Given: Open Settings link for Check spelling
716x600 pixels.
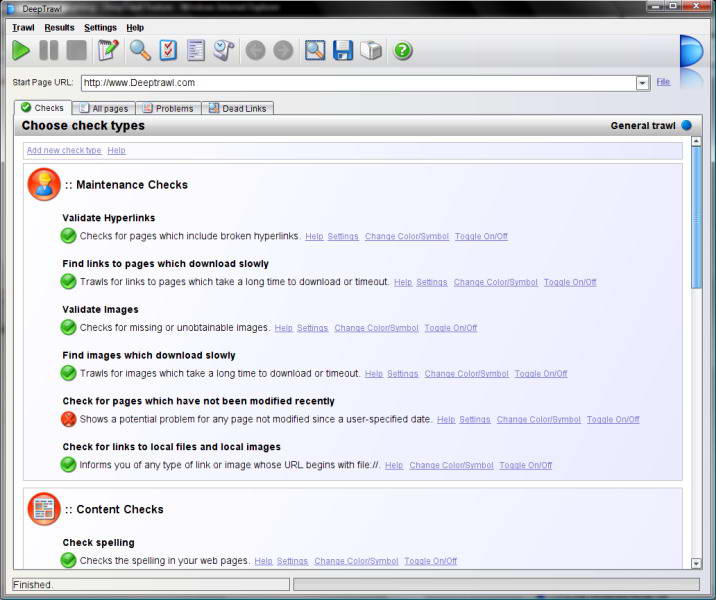Looking at the screenshot, I should coord(292,561).
